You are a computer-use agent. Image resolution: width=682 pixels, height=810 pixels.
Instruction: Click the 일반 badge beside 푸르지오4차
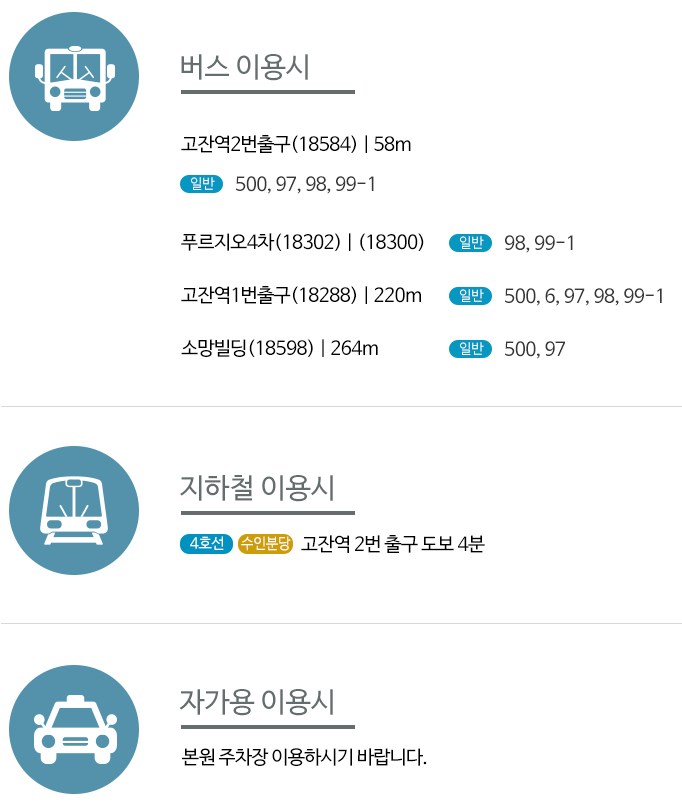pos(470,242)
